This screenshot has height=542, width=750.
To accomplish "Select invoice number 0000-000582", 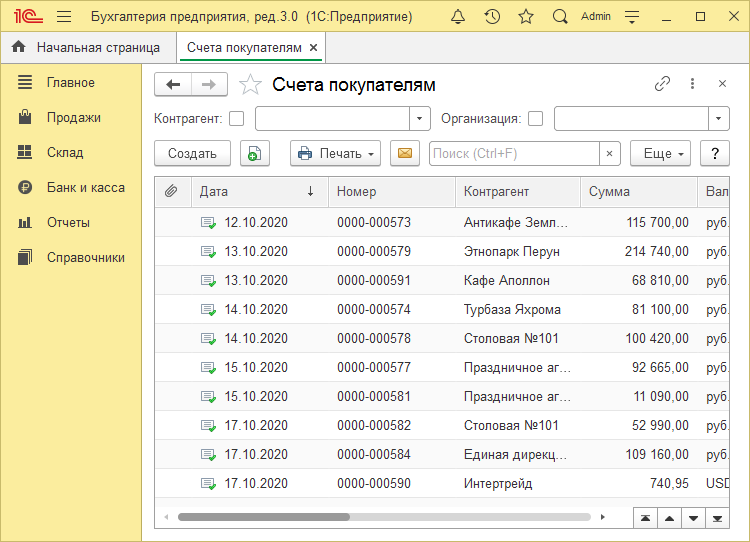I will pyautogui.click(x=374, y=425).
